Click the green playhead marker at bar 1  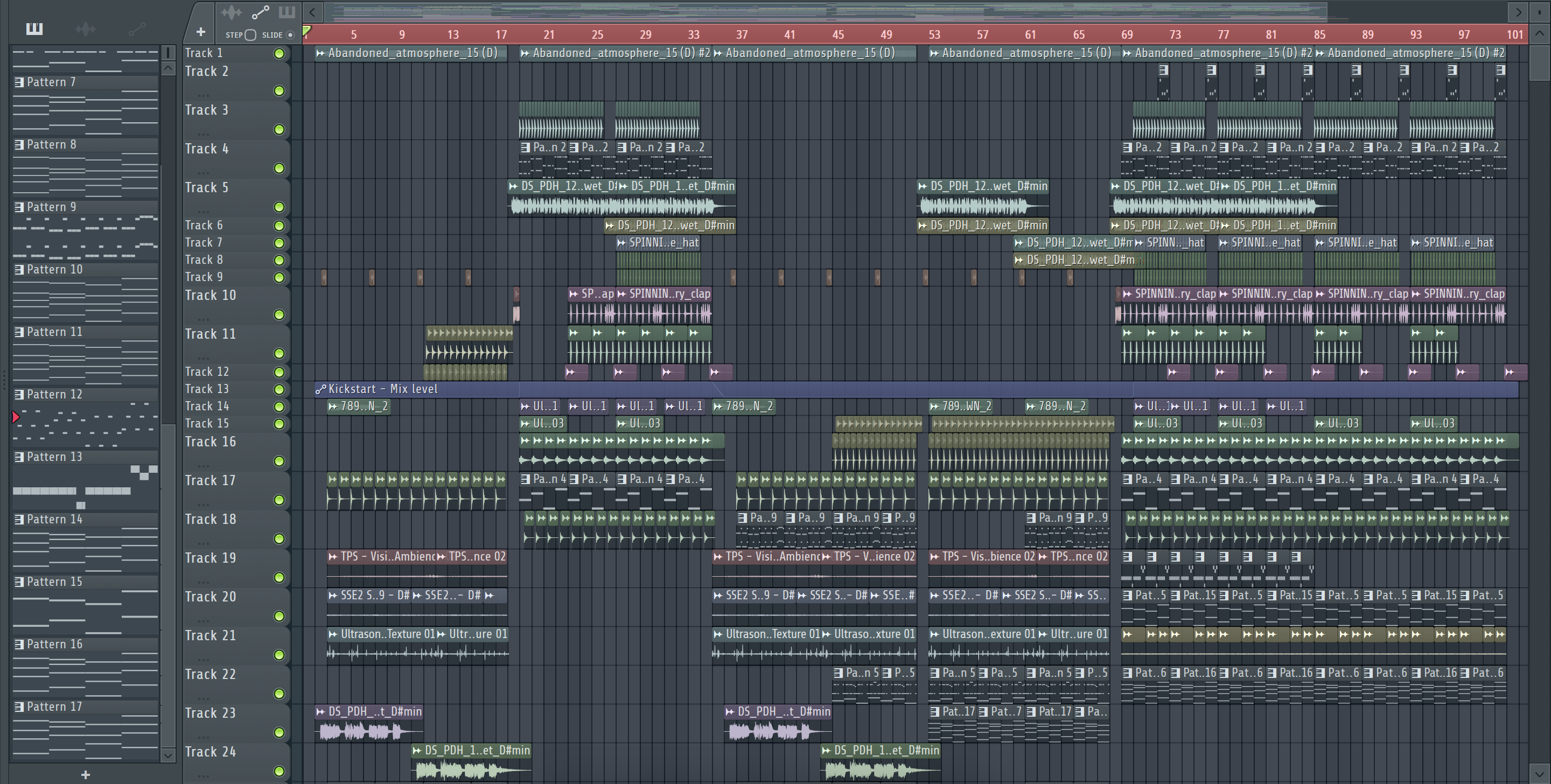click(306, 31)
